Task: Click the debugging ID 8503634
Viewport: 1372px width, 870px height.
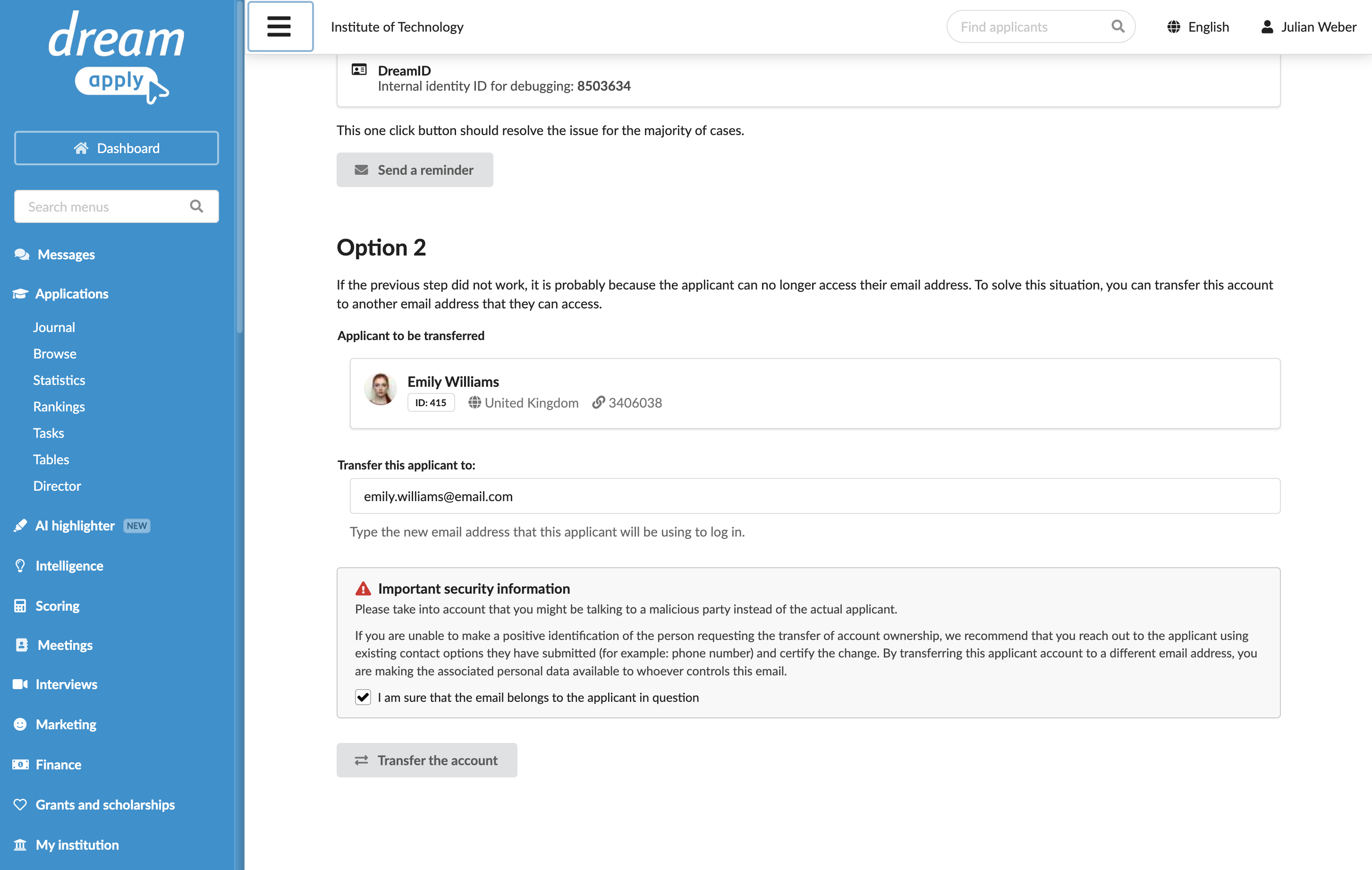Action: click(x=603, y=86)
